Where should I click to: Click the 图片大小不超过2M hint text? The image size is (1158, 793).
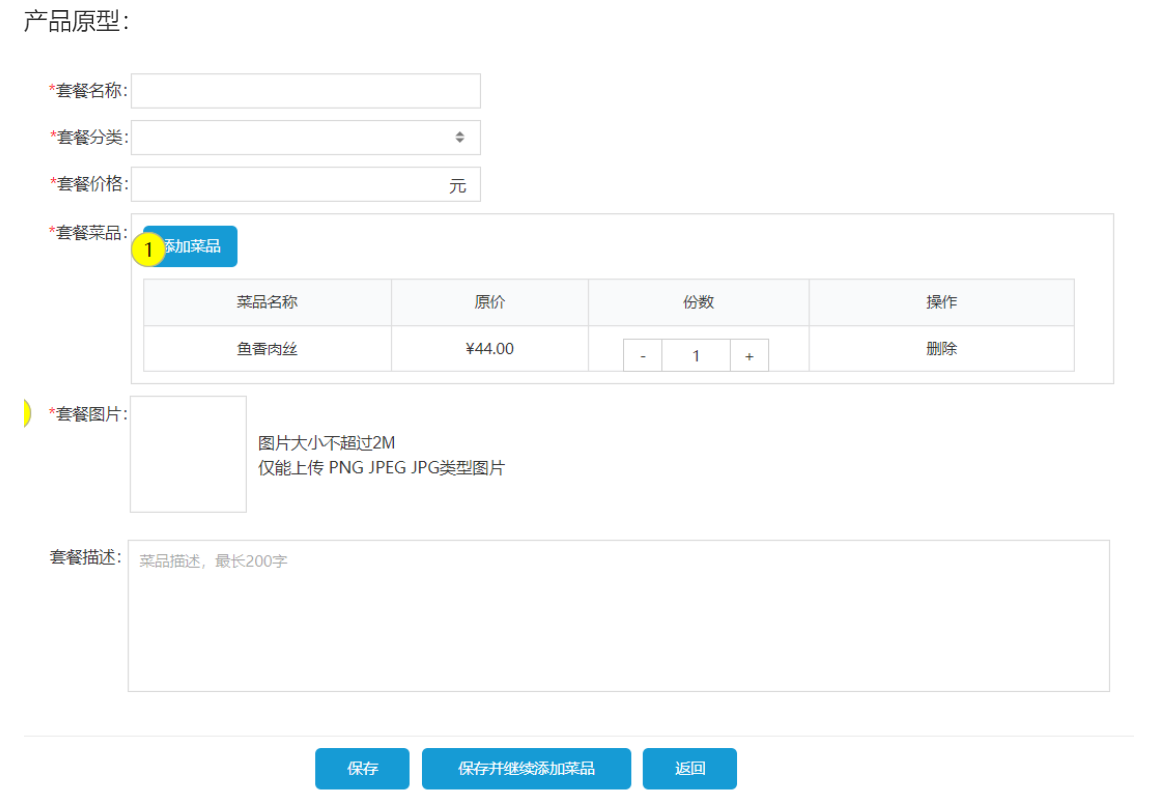[x=326, y=443]
